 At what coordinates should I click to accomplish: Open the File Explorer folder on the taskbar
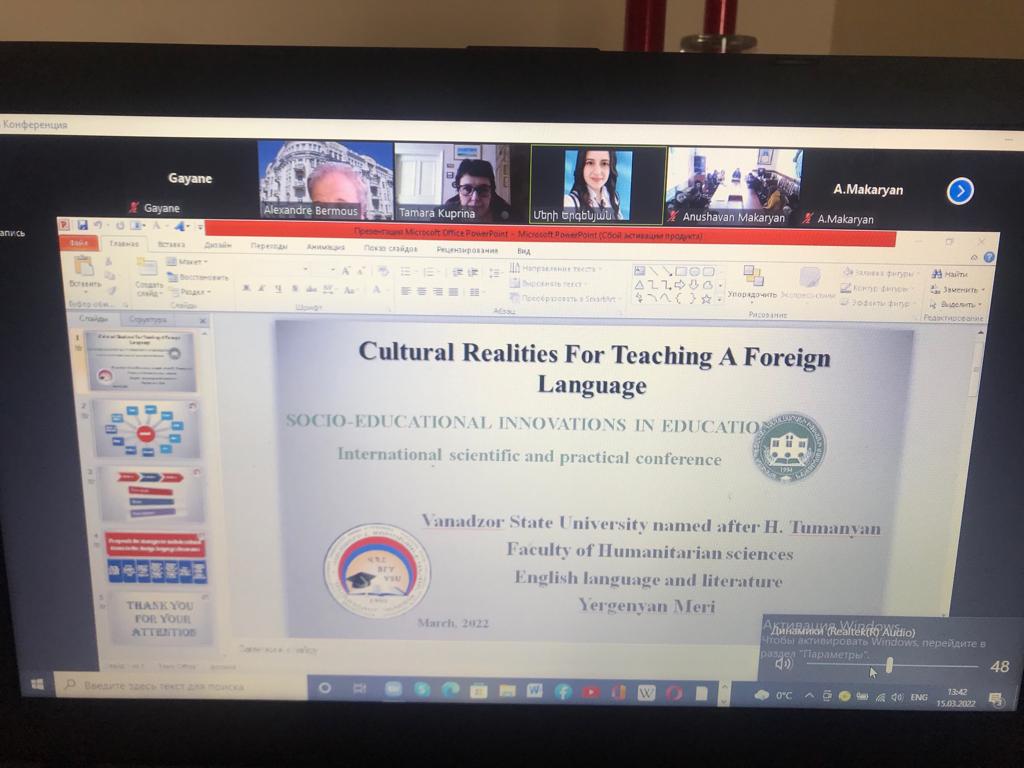point(507,690)
